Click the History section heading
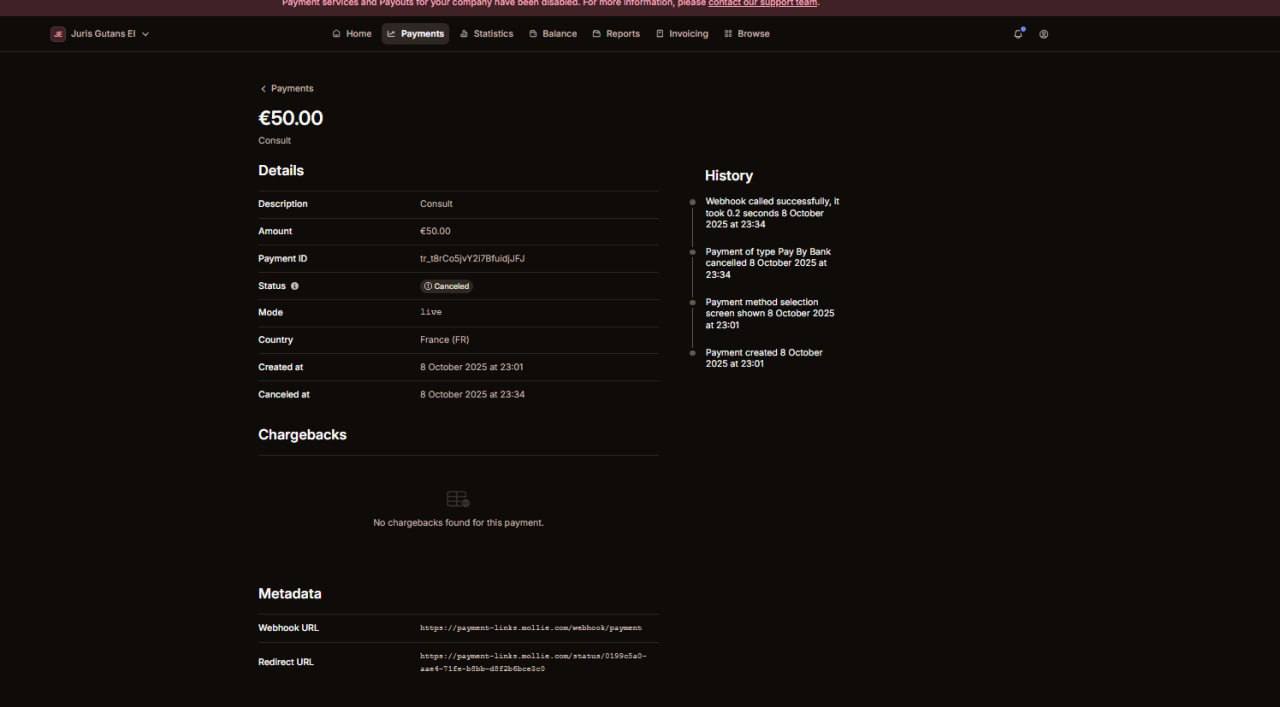This screenshot has width=1280, height=707. pyautogui.click(x=729, y=176)
